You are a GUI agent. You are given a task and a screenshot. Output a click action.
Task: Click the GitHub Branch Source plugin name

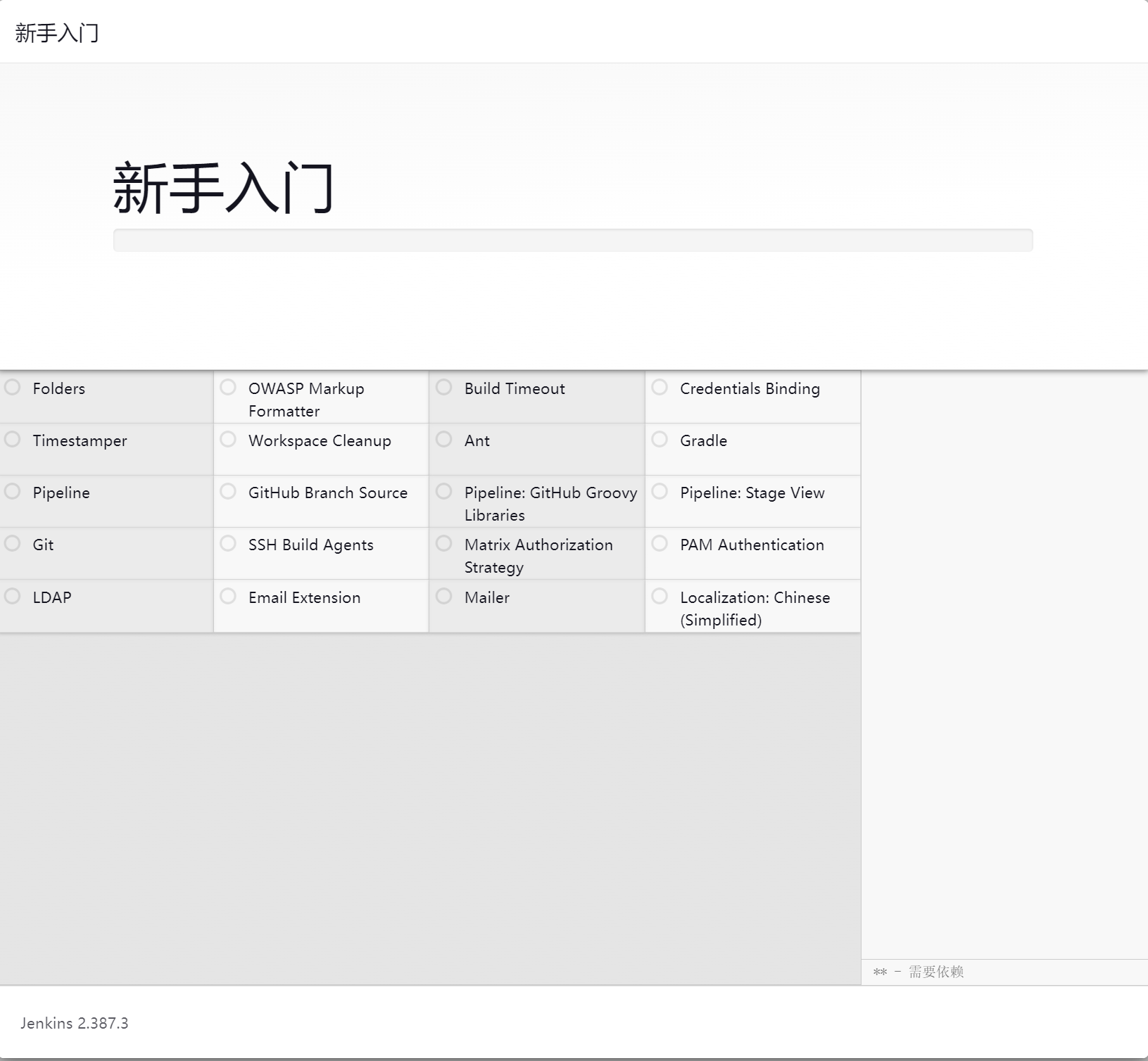pyautogui.click(x=328, y=493)
